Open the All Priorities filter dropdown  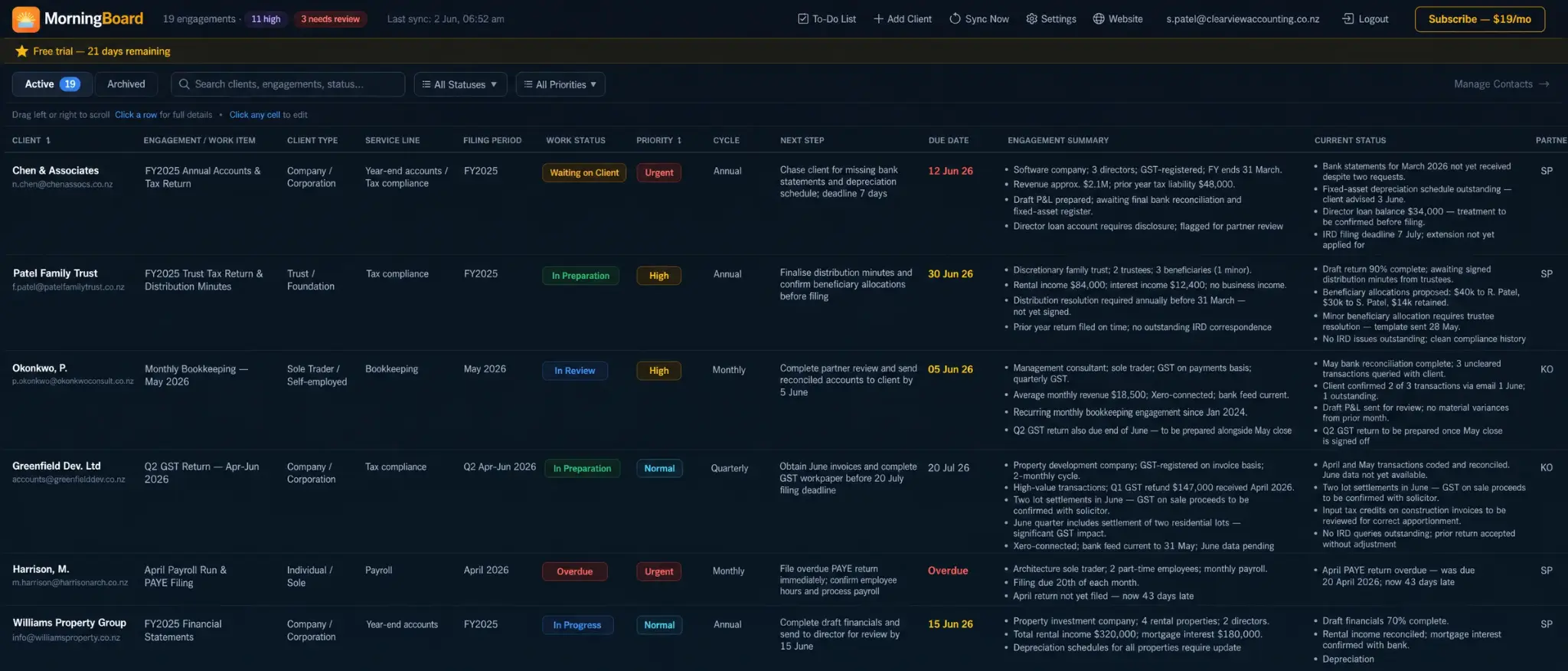[560, 84]
